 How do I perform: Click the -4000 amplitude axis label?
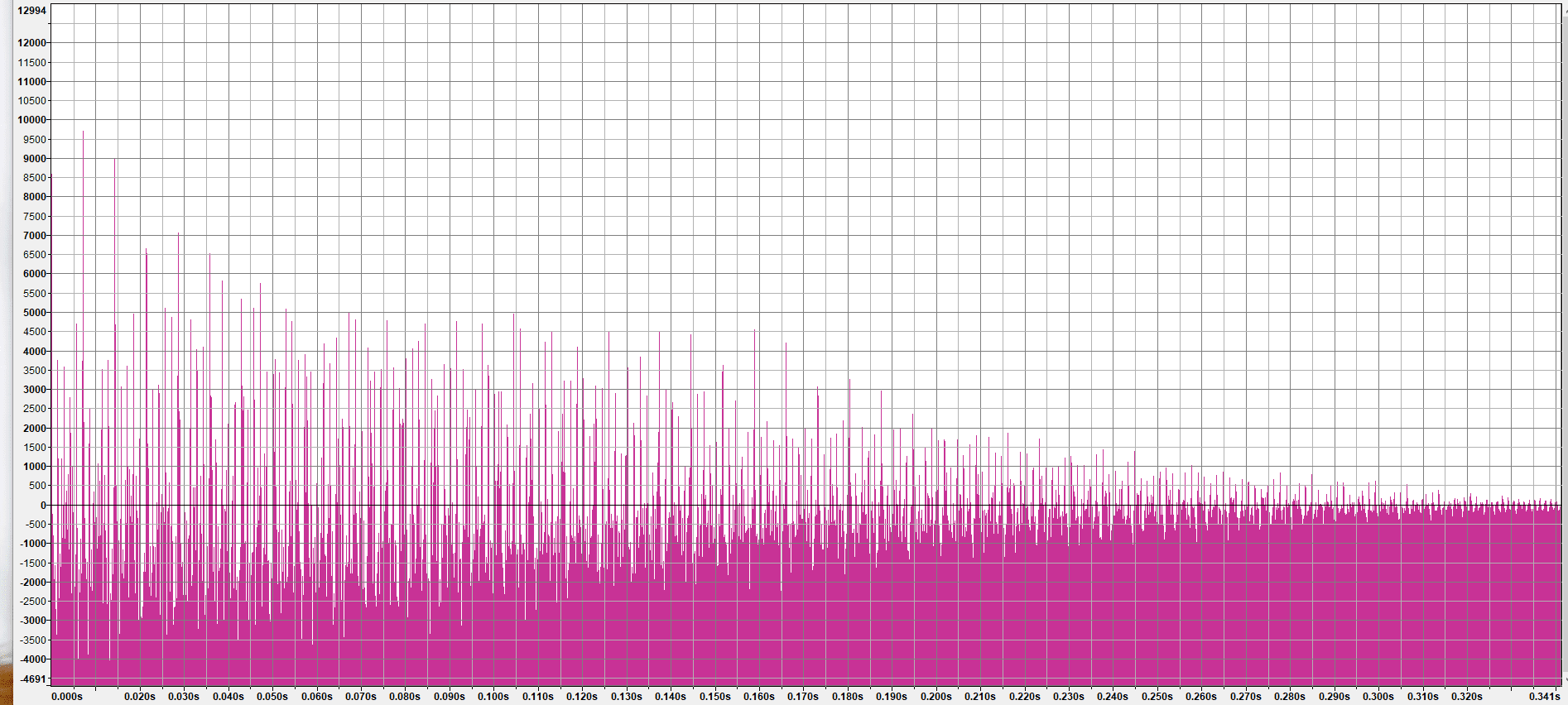34,659
